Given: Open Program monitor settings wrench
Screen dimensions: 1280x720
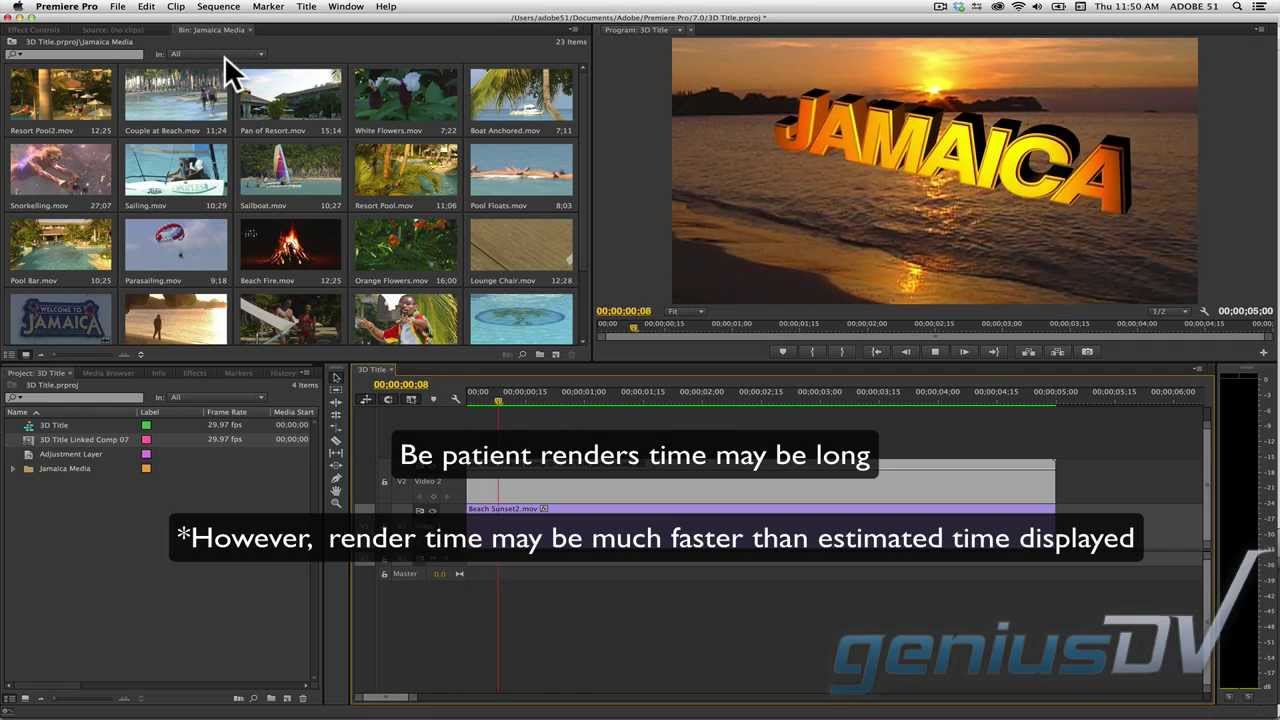Looking at the screenshot, I should tap(1204, 311).
